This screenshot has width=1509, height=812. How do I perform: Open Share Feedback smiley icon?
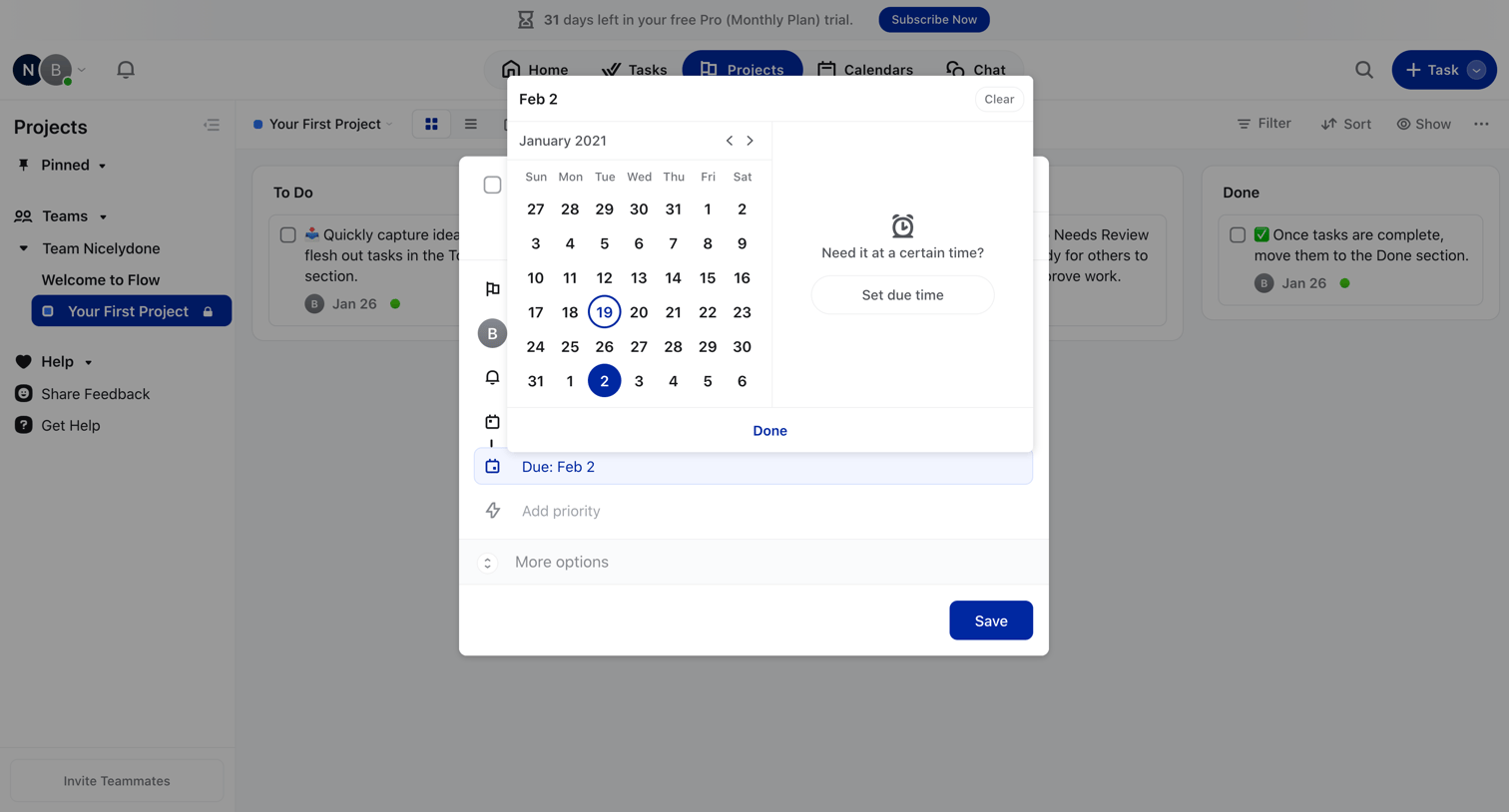pos(24,394)
